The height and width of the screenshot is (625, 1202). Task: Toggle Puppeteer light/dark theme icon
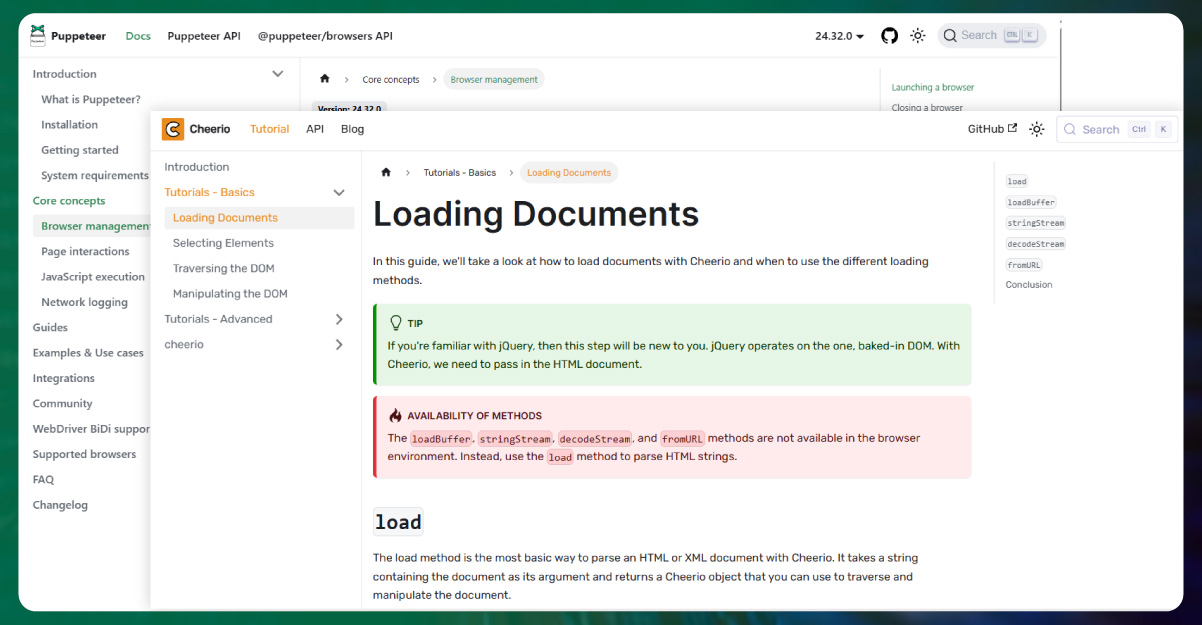pos(917,36)
